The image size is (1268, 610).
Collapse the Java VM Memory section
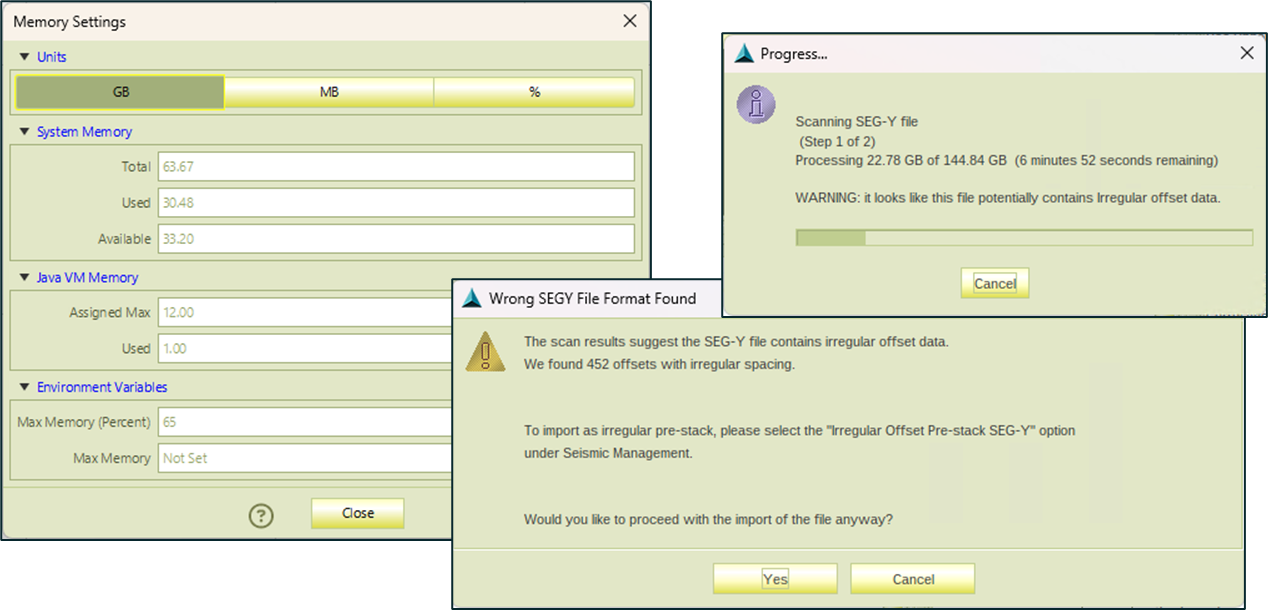(25, 278)
